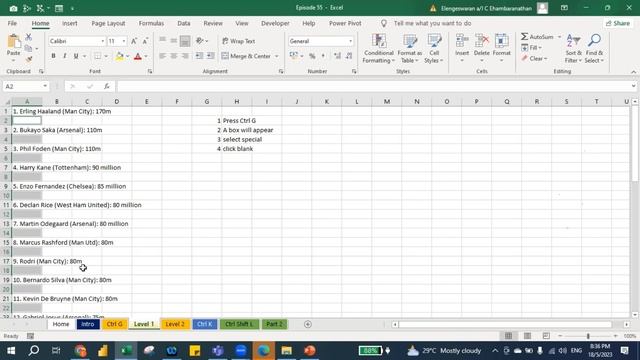Open the File tab
640x360 pixels.
pyautogui.click(x=12, y=23)
